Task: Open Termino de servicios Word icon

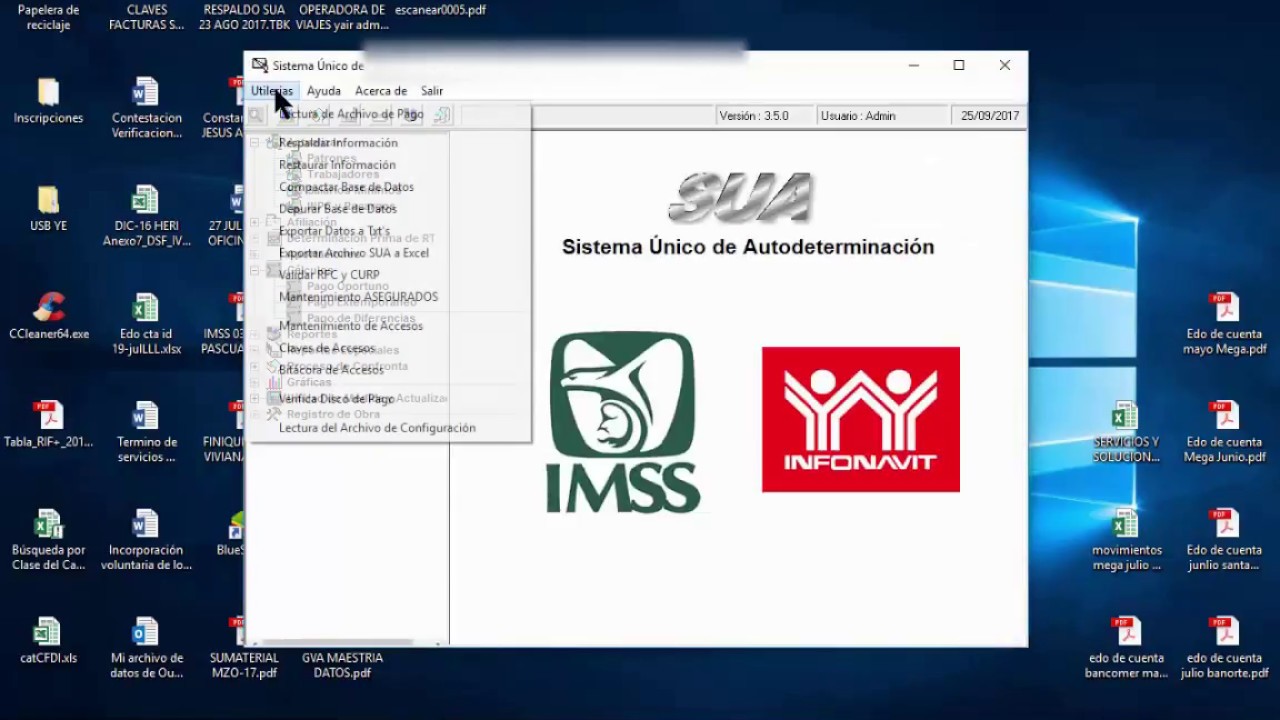Action: click(146, 416)
